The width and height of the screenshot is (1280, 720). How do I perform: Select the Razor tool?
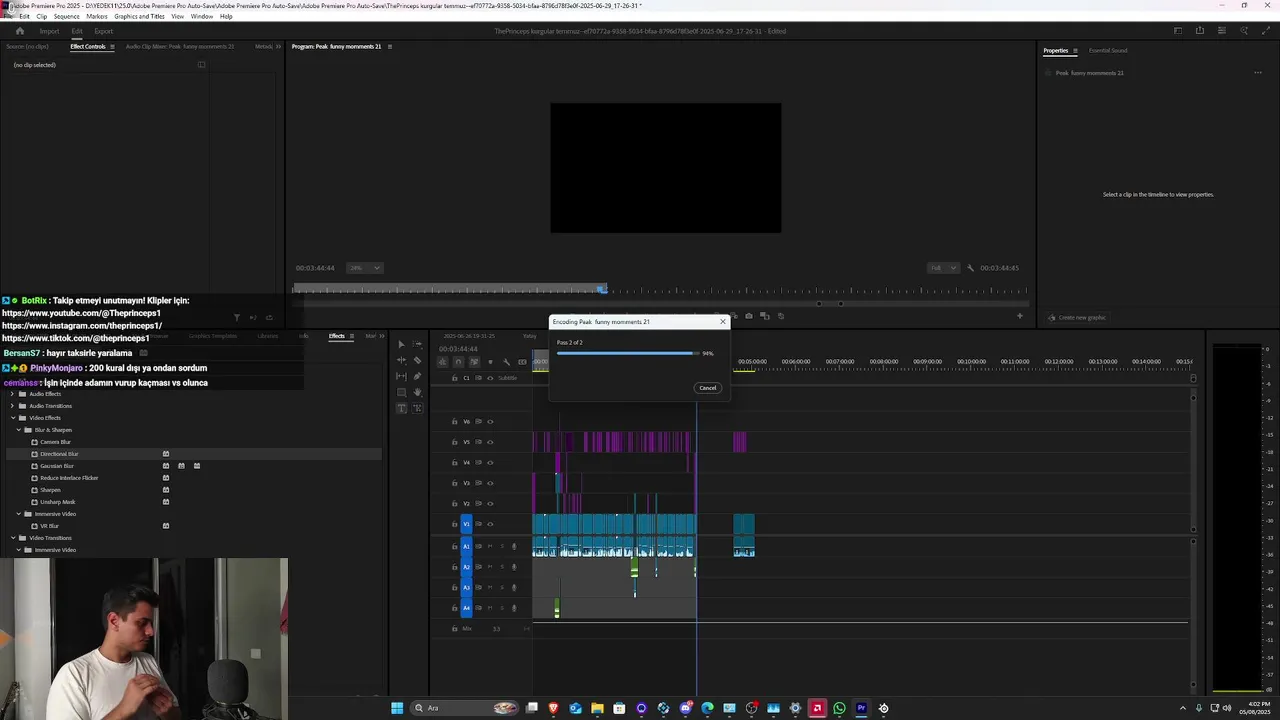417,360
